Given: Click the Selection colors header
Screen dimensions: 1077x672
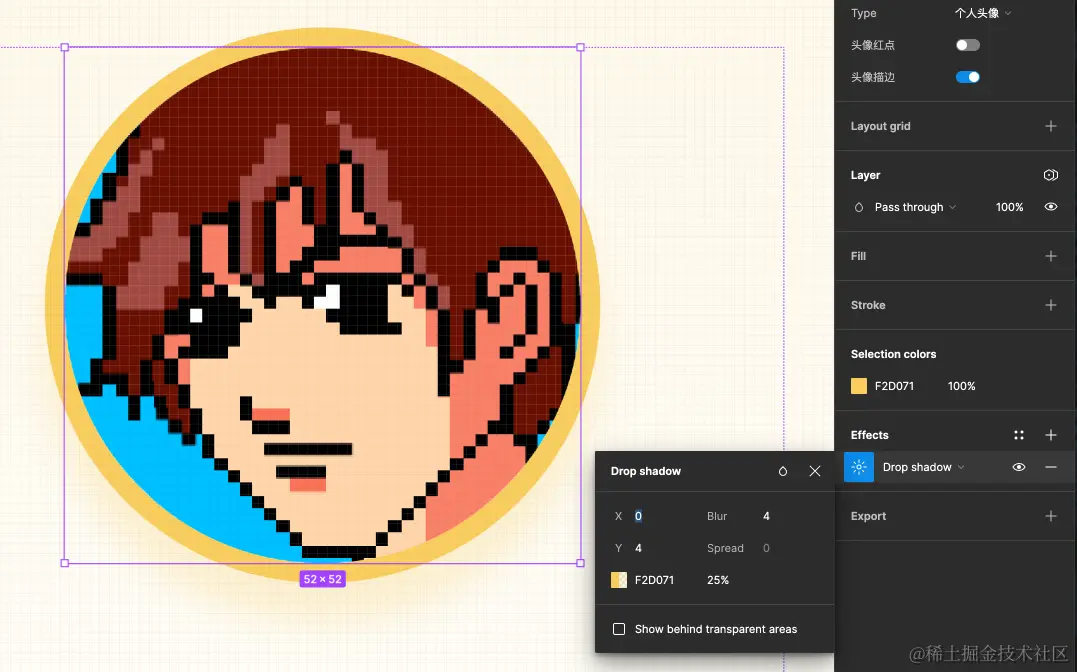Looking at the screenshot, I should [x=893, y=354].
